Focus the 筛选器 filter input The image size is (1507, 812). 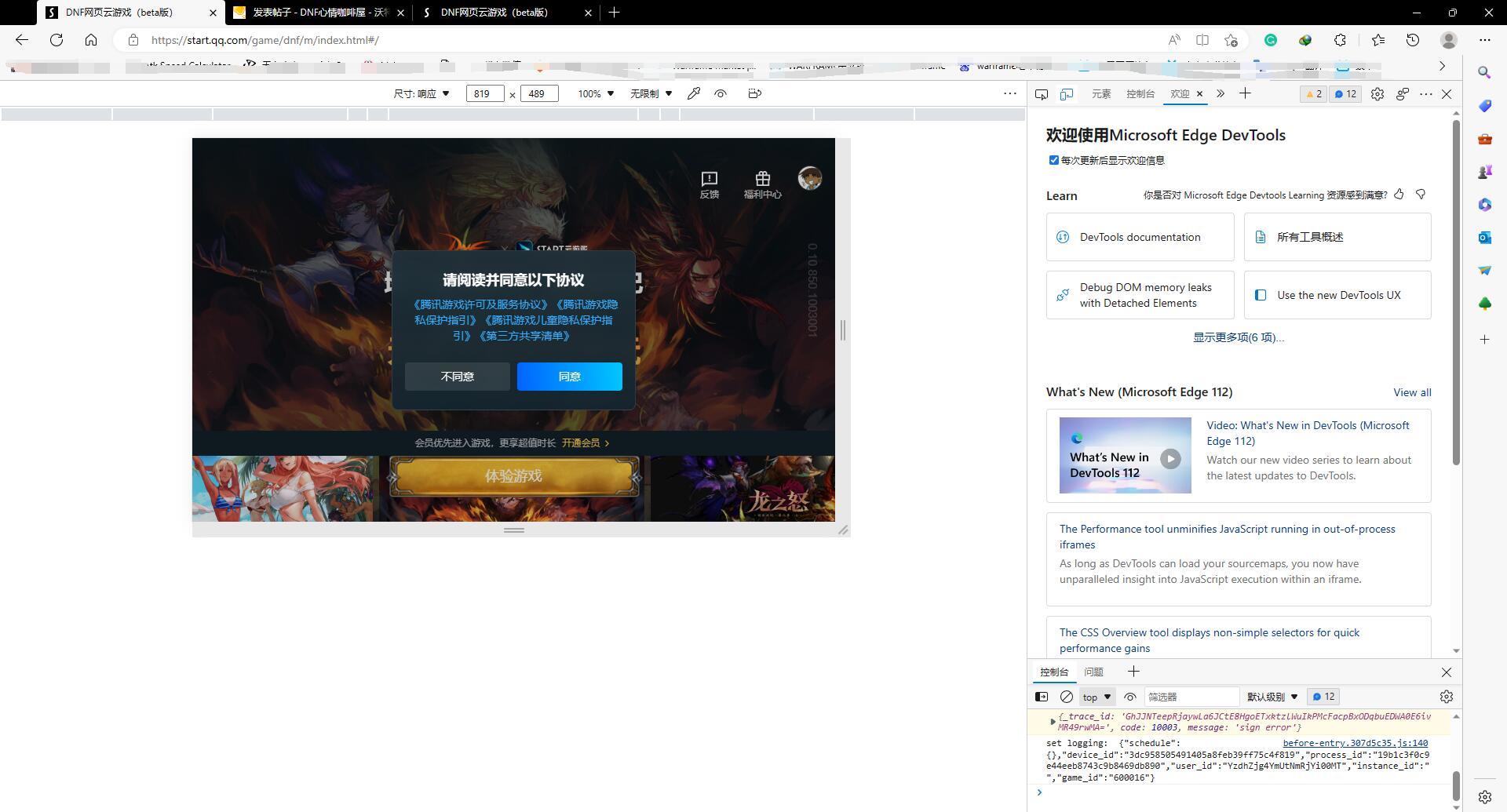point(1191,697)
